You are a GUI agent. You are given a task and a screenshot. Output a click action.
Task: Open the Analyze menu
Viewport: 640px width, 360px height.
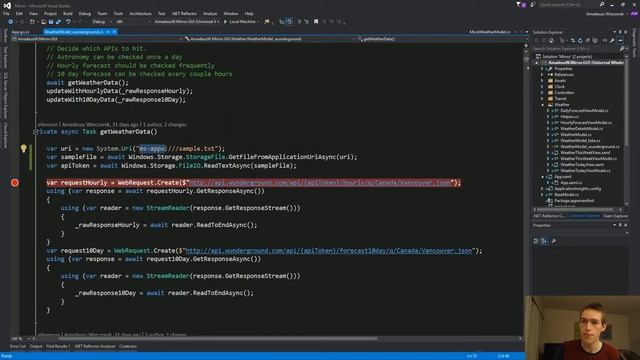pyautogui.click(x=210, y=13)
